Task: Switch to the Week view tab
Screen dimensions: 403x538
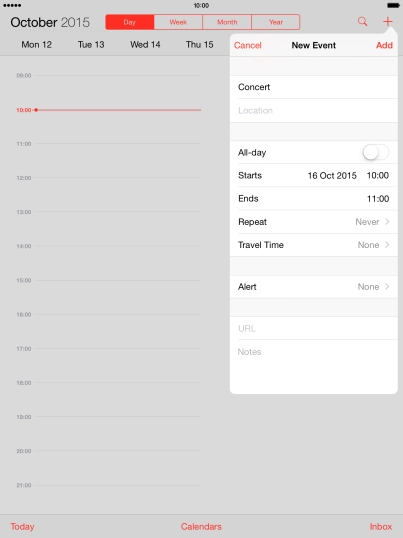Action: click(x=178, y=22)
